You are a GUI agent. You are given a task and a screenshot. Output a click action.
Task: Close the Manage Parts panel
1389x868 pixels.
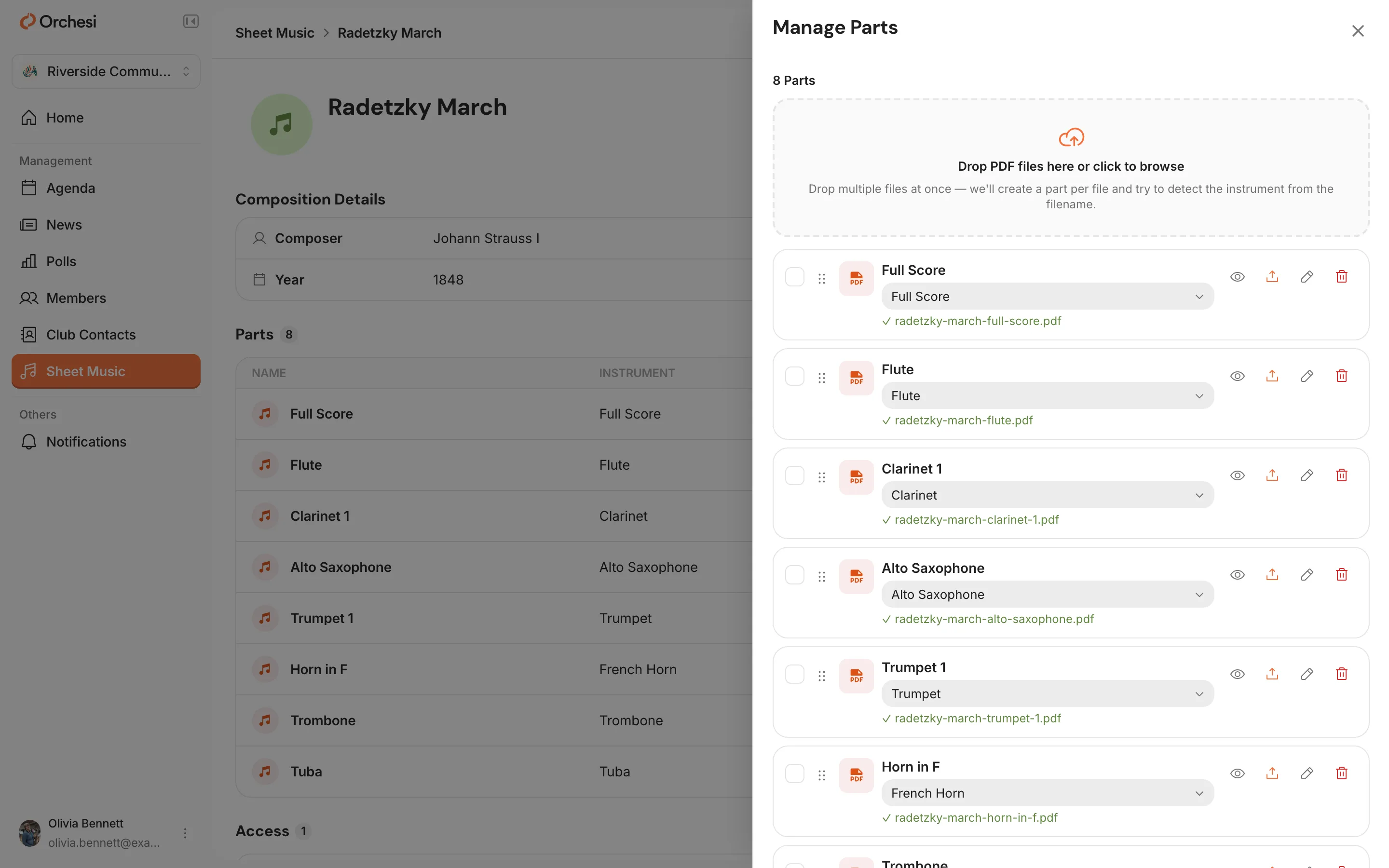(x=1358, y=31)
